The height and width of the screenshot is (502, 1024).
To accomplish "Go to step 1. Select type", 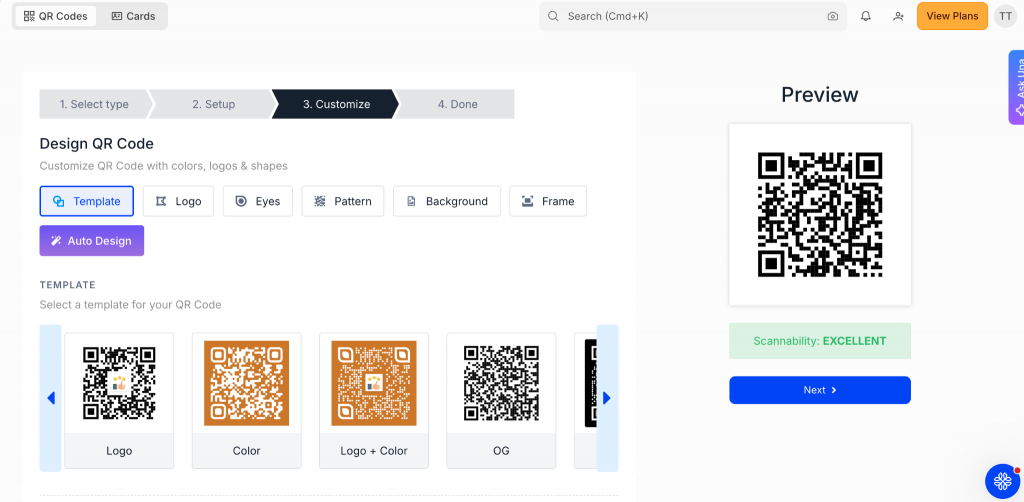I will [94, 104].
